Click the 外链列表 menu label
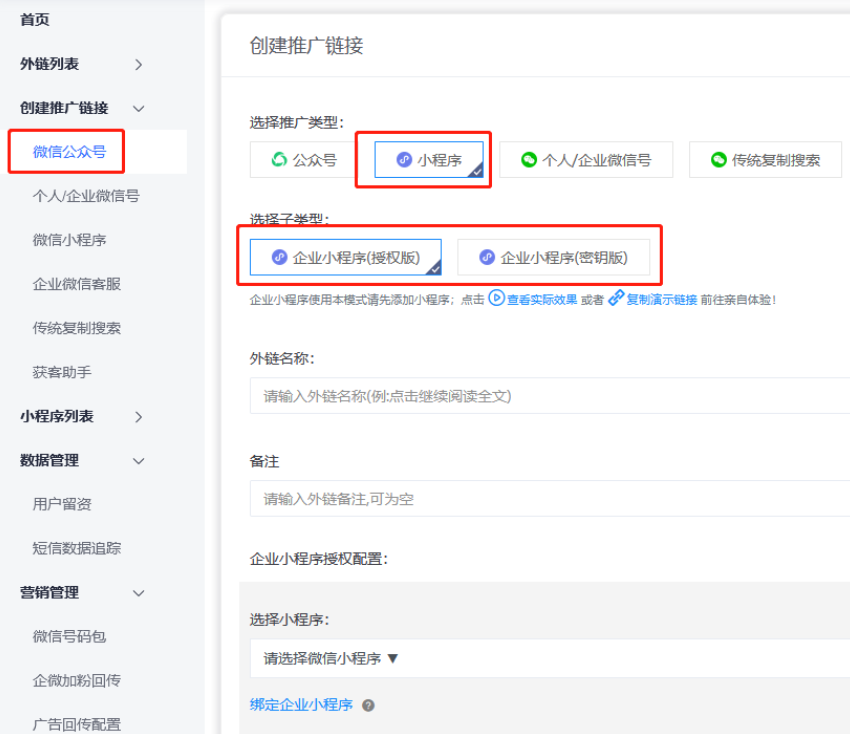The image size is (850, 734). (49, 64)
